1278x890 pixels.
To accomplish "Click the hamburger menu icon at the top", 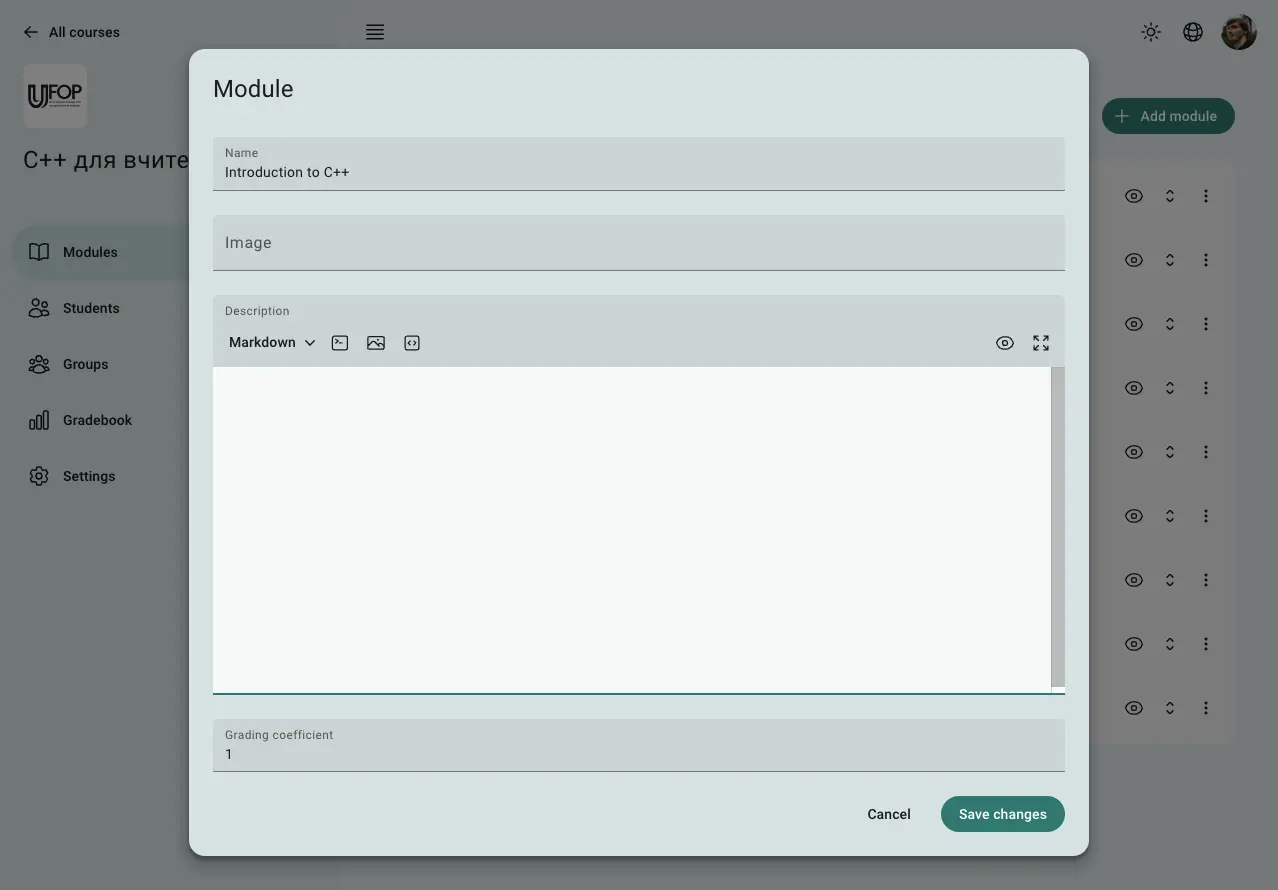I will (x=375, y=32).
